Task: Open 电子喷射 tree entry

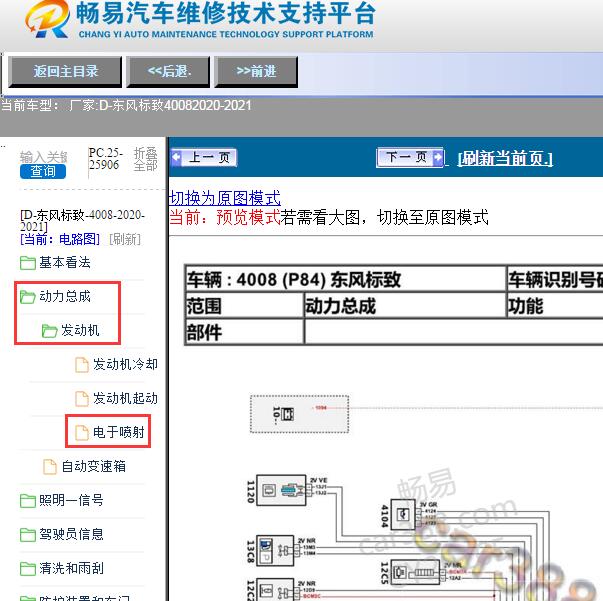Action: coord(118,432)
